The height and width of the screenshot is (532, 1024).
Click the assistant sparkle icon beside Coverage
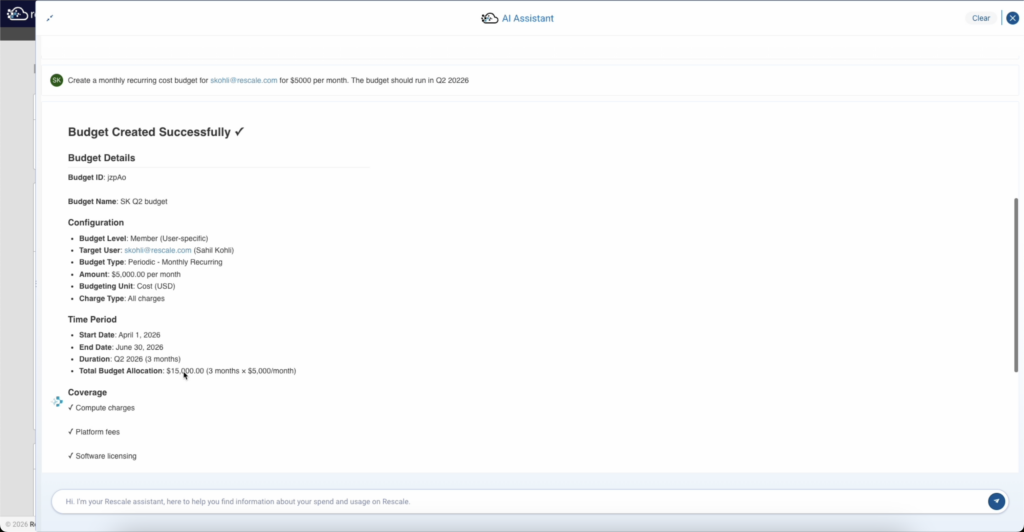(x=58, y=401)
